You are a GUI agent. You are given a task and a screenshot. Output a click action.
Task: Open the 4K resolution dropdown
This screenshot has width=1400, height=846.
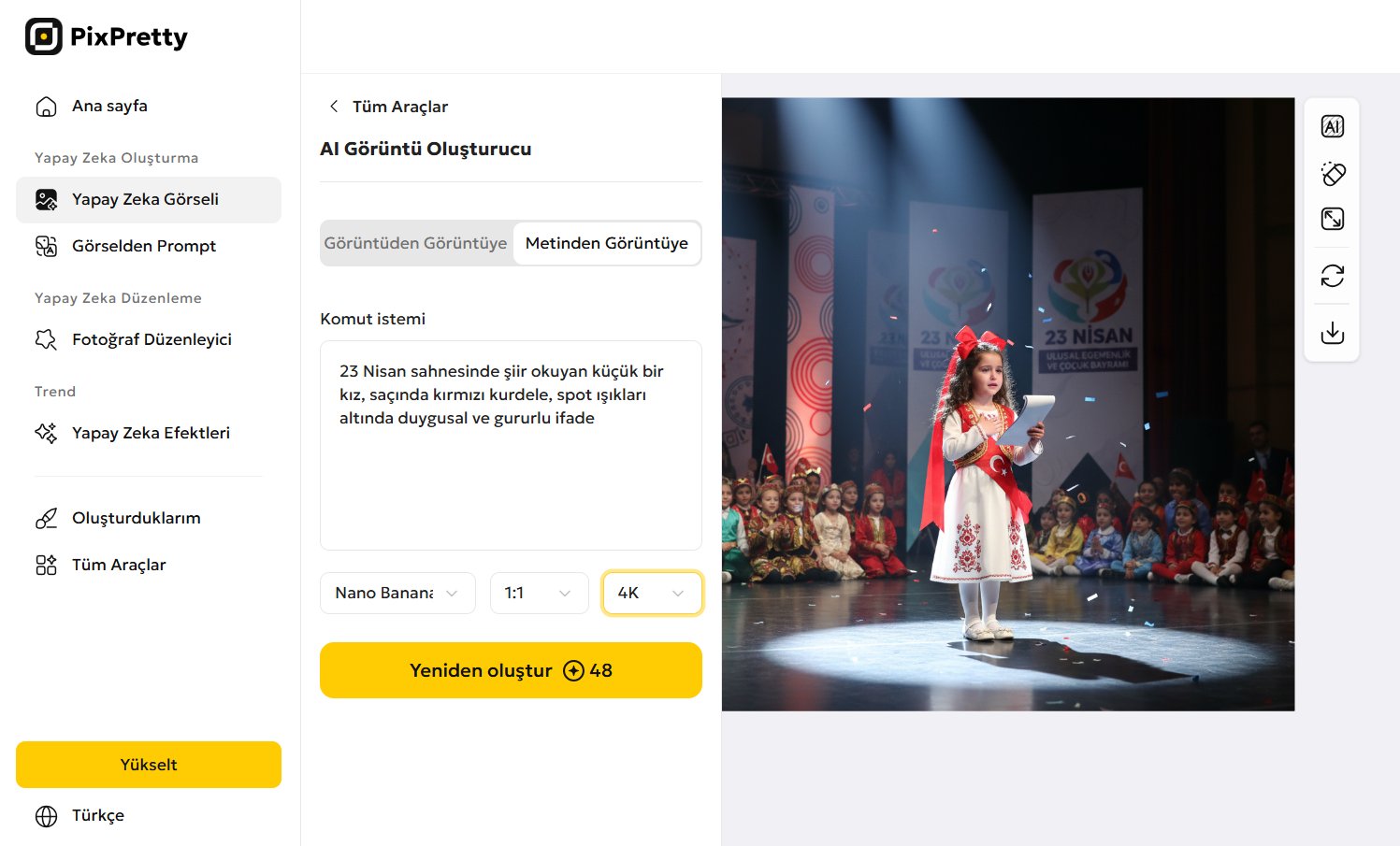(x=652, y=594)
